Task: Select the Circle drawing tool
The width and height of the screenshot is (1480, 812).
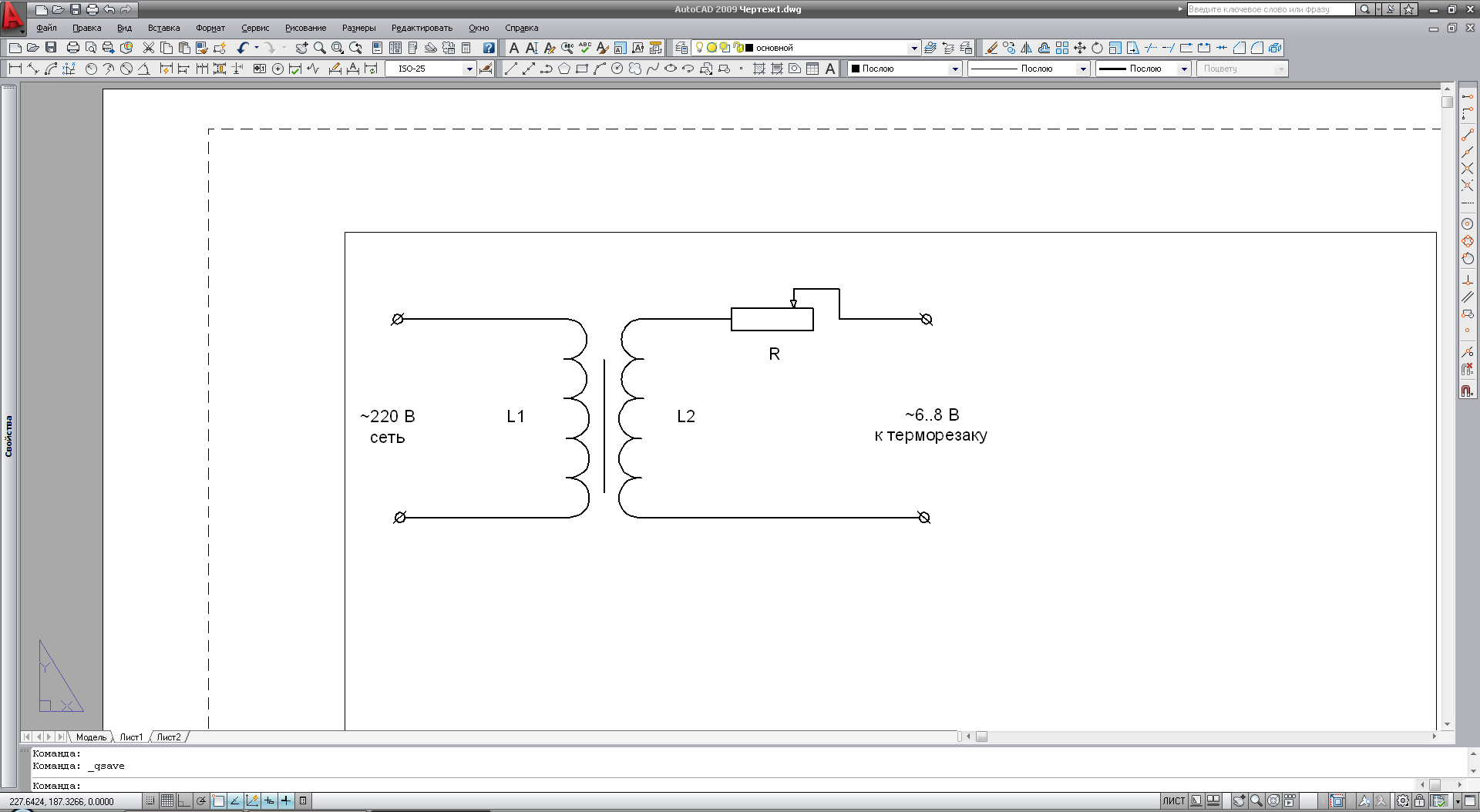Action: click(617, 69)
